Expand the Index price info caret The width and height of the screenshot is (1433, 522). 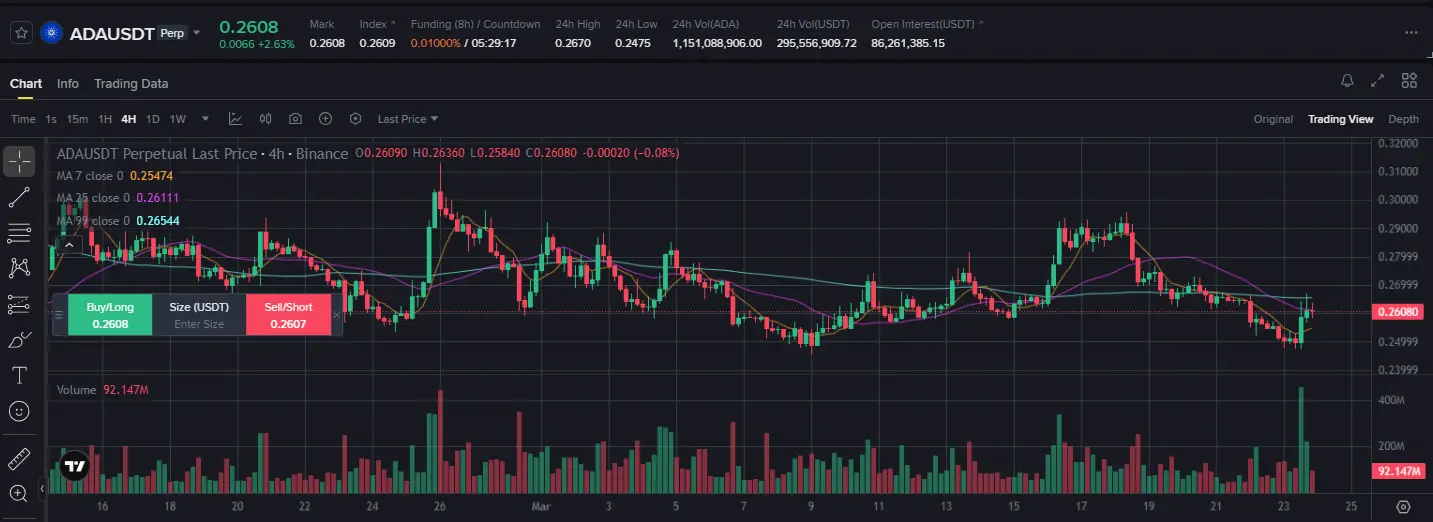click(x=392, y=24)
